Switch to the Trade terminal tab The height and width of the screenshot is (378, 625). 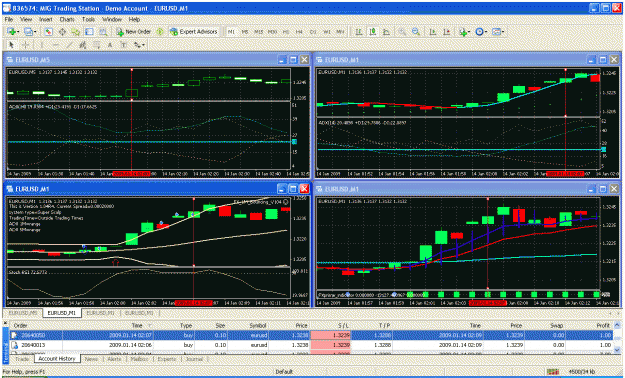point(22,359)
